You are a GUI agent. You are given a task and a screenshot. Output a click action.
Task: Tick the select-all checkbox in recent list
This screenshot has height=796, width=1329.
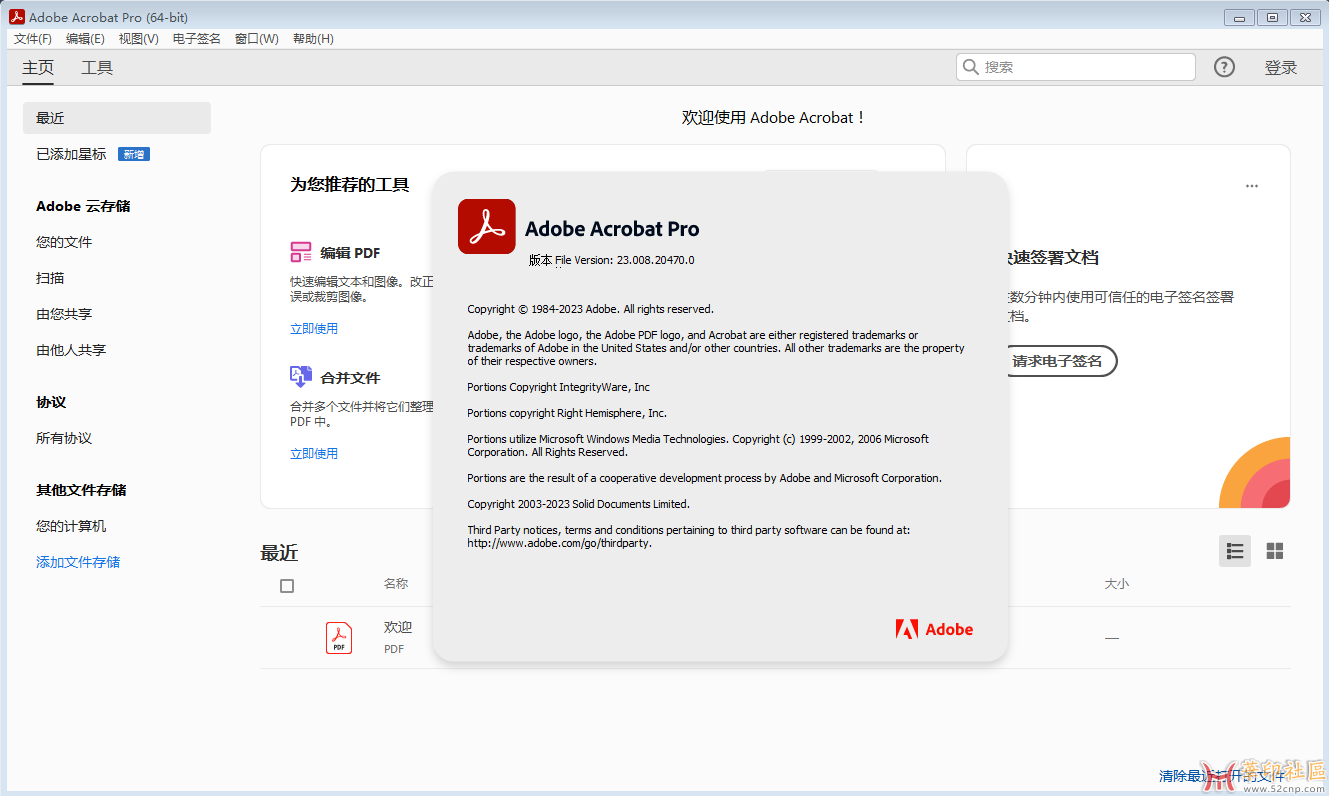[x=287, y=586]
